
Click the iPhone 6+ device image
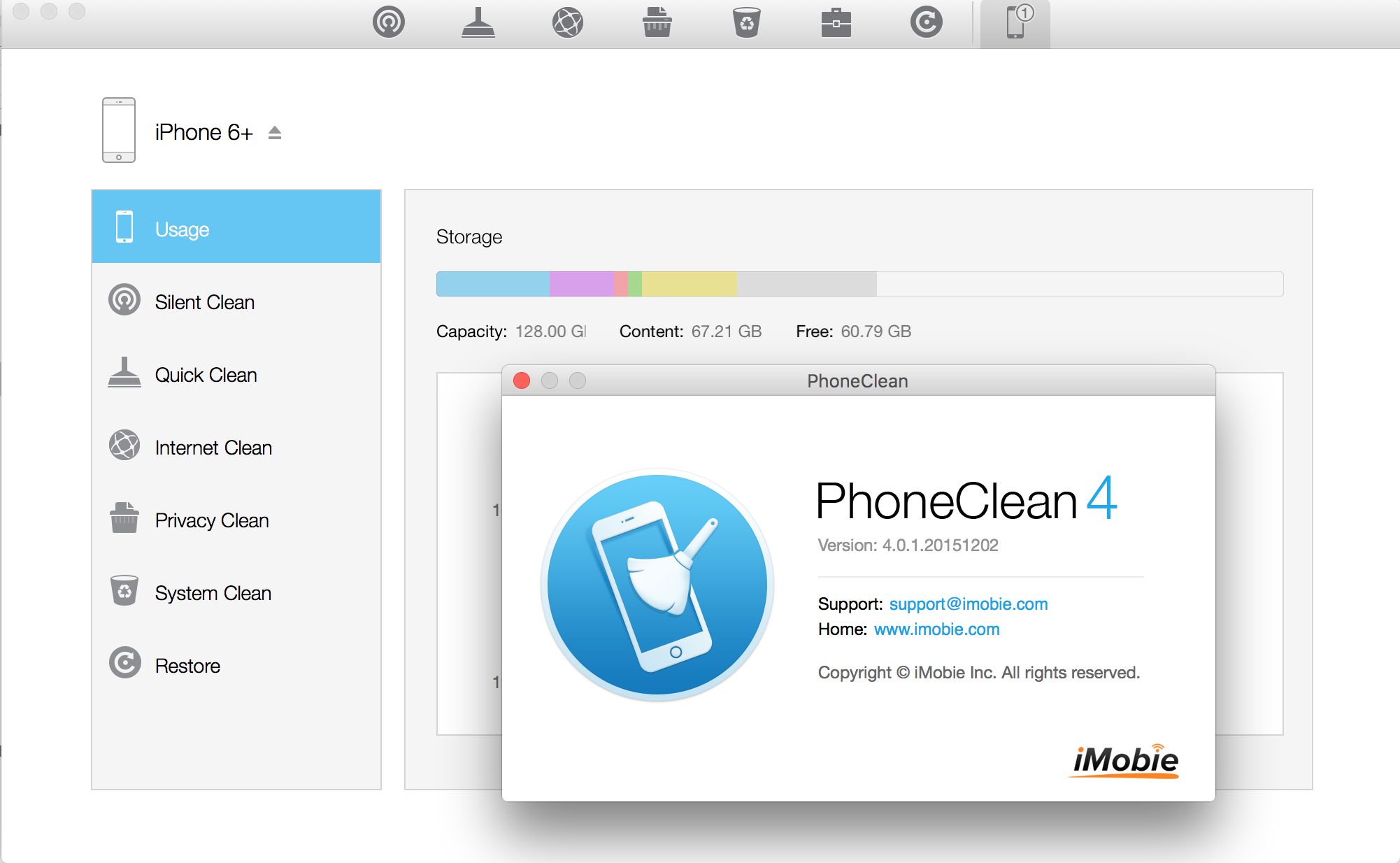pos(119,130)
